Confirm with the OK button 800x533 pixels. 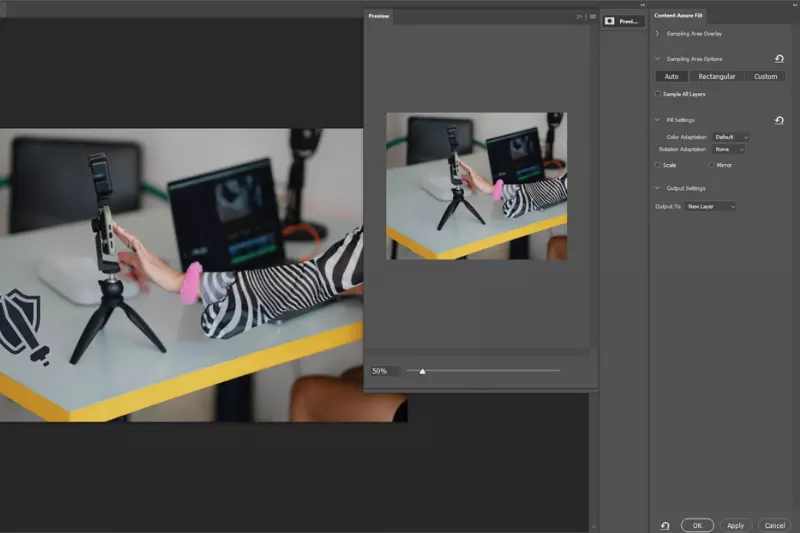pyautogui.click(x=697, y=525)
